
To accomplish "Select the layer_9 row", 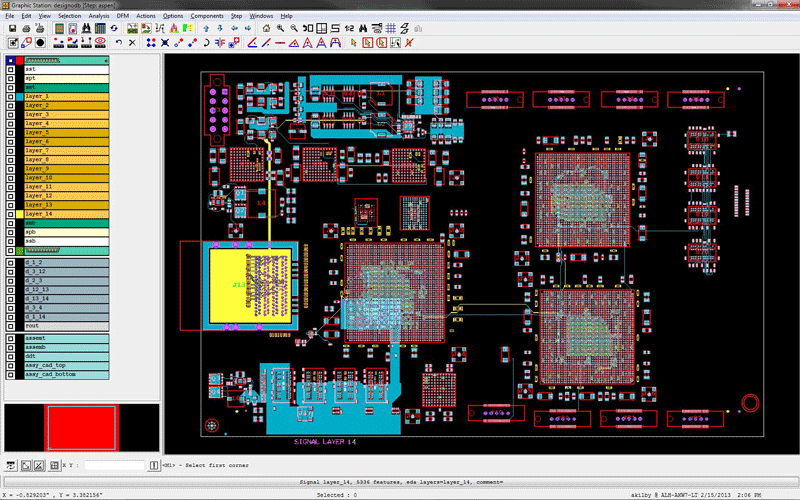I will click(66, 169).
